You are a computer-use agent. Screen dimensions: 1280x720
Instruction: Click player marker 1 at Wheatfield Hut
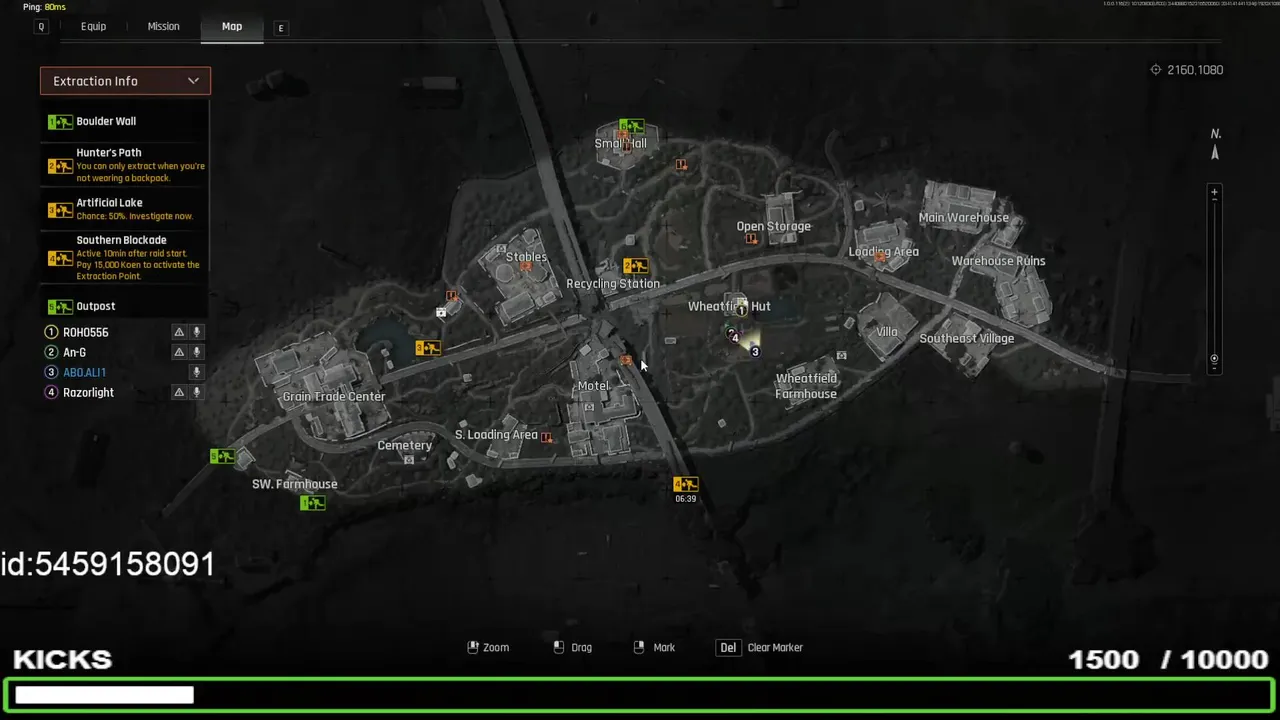741,310
